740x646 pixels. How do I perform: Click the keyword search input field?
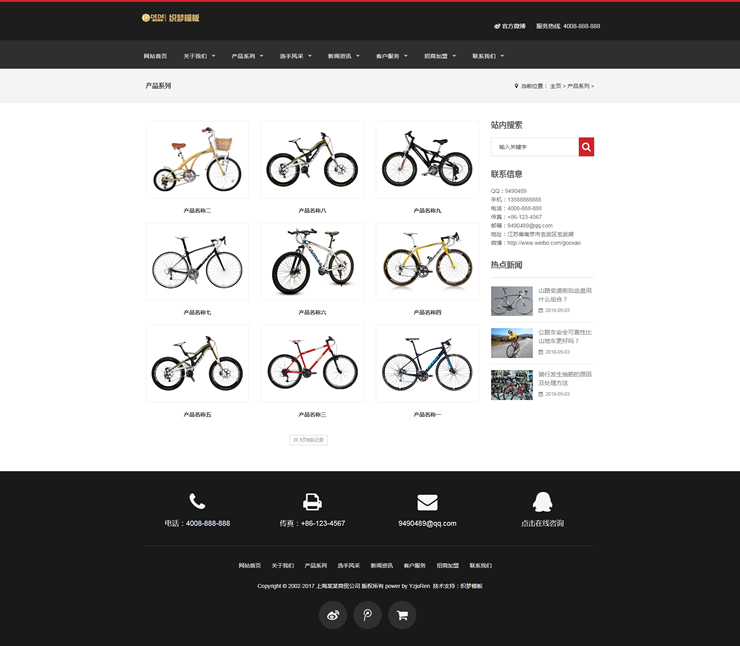(535, 147)
